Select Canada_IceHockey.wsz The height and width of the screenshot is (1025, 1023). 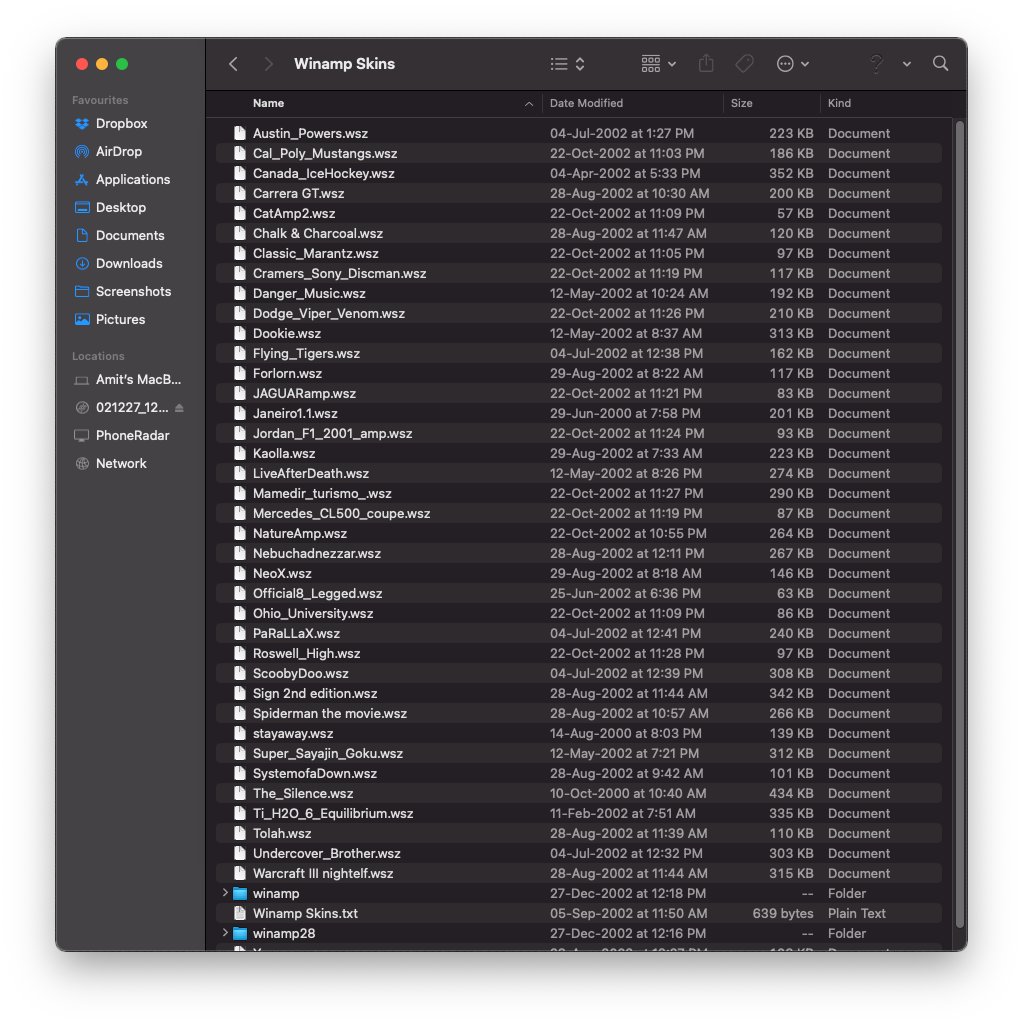point(579,173)
